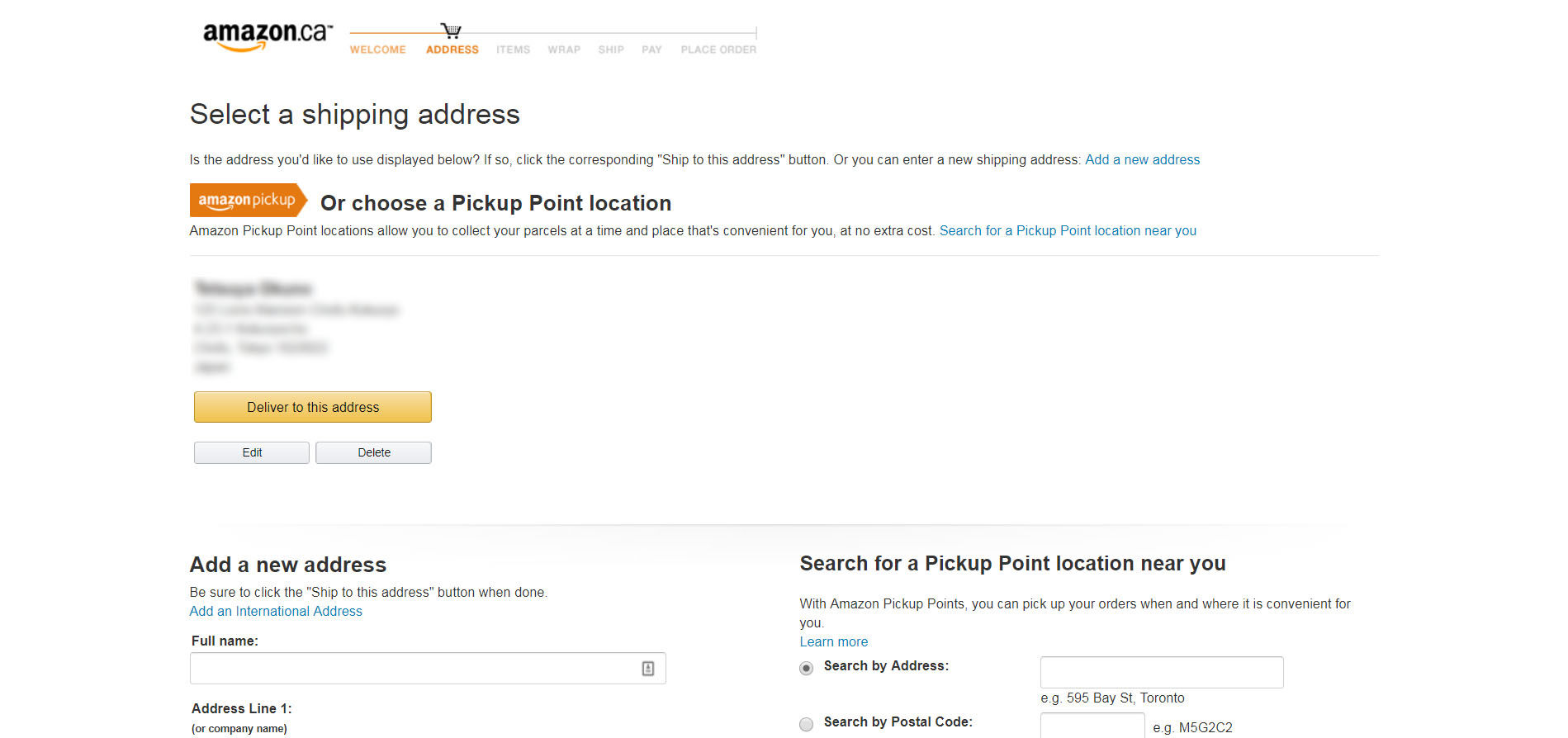The image size is (1568, 738).
Task: Click the PLACE ORDER checkout step
Action: tap(718, 50)
